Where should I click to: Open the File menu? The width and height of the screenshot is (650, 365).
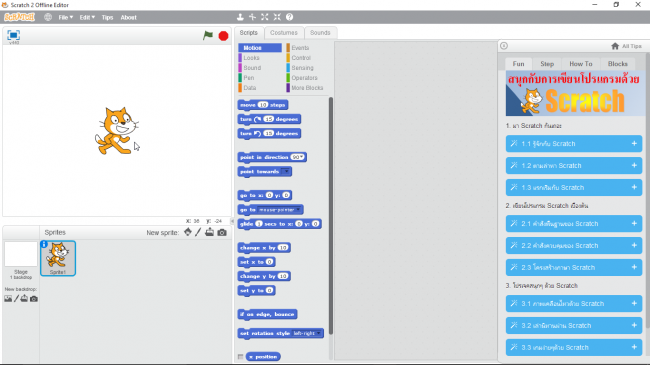coord(65,17)
